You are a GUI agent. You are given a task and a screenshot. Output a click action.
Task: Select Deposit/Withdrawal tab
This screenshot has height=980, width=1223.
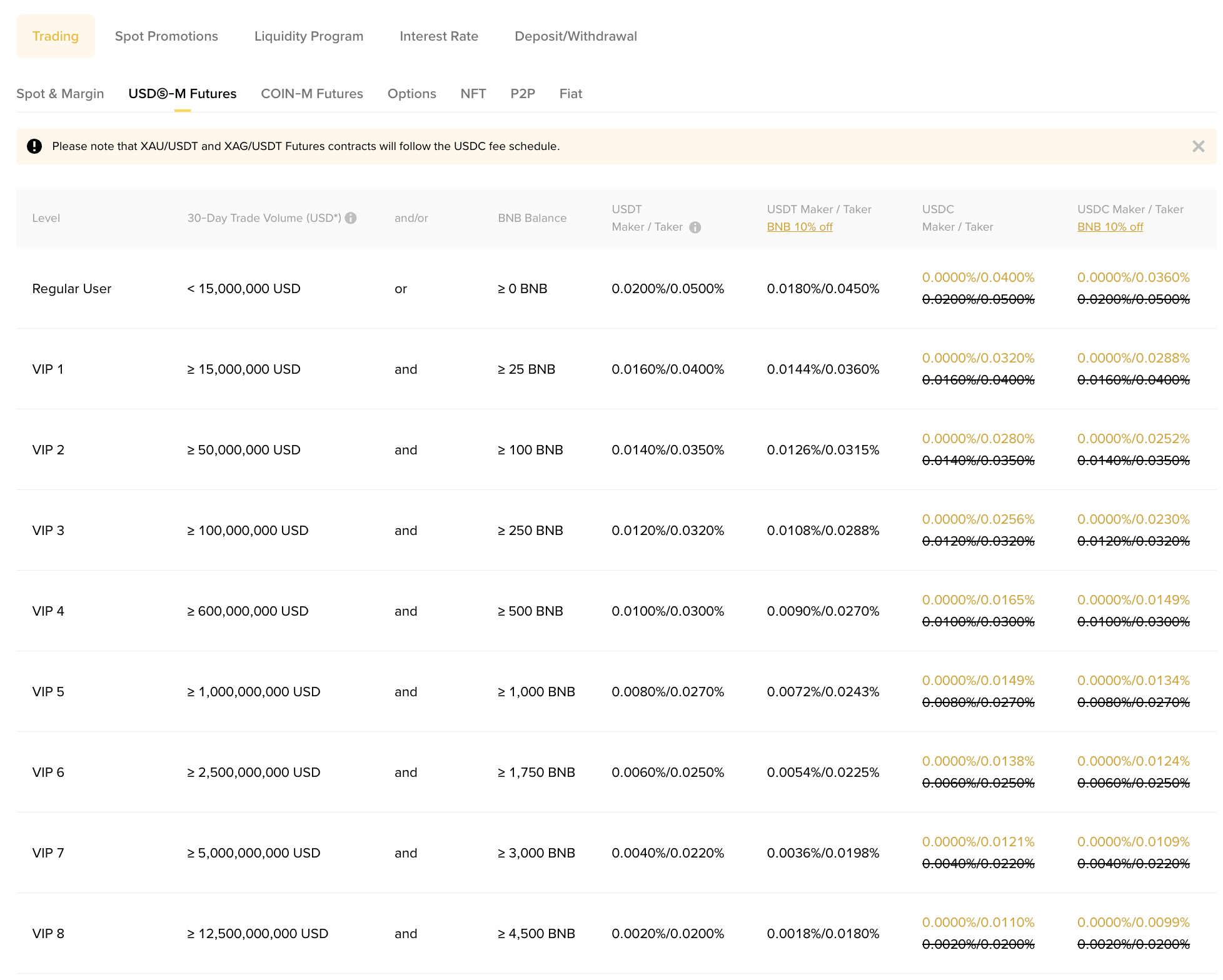(575, 36)
